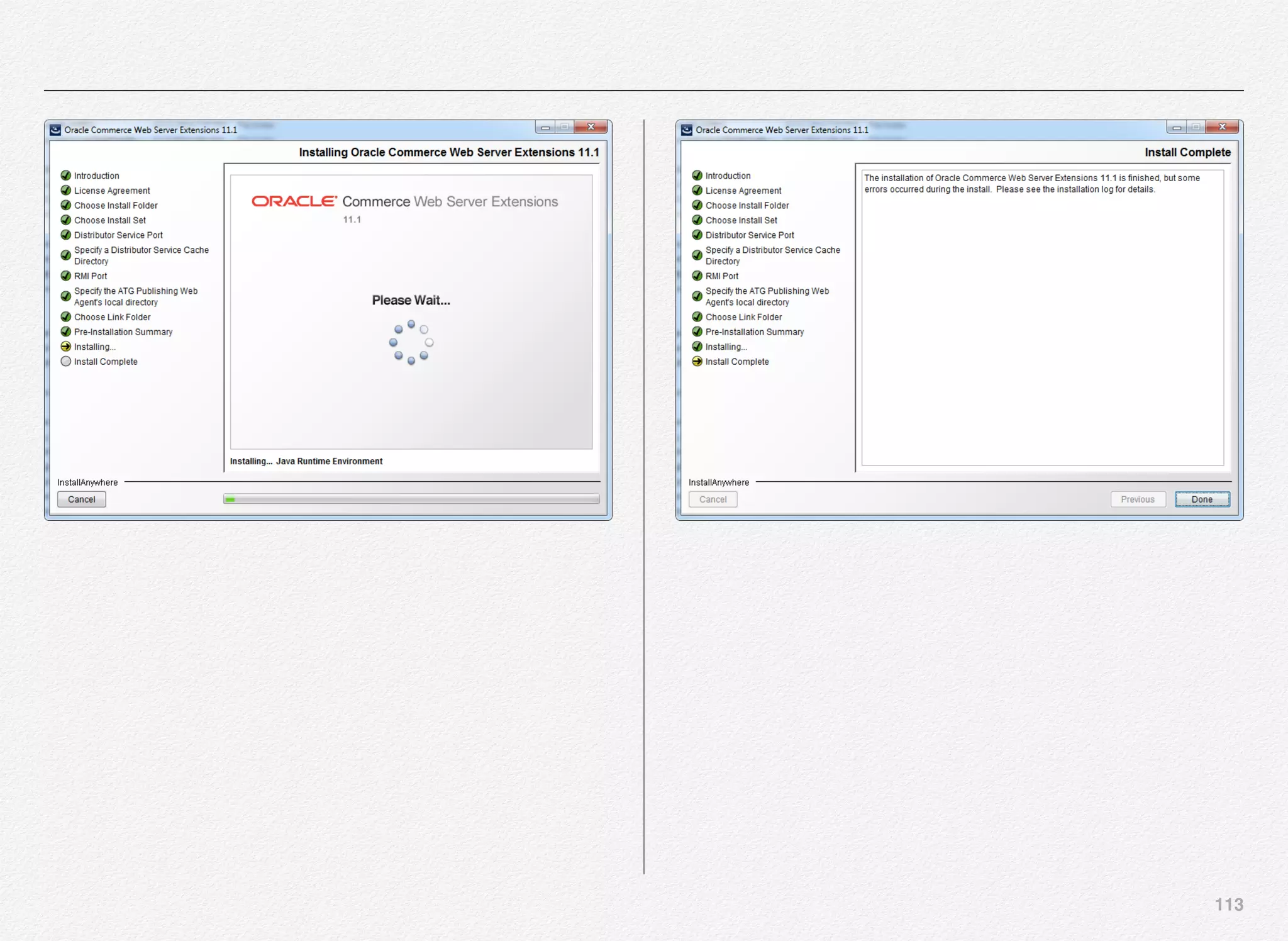Click the installation progress bar
The width and height of the screenshot is (1288, 941).
click(x=411, y=499)
